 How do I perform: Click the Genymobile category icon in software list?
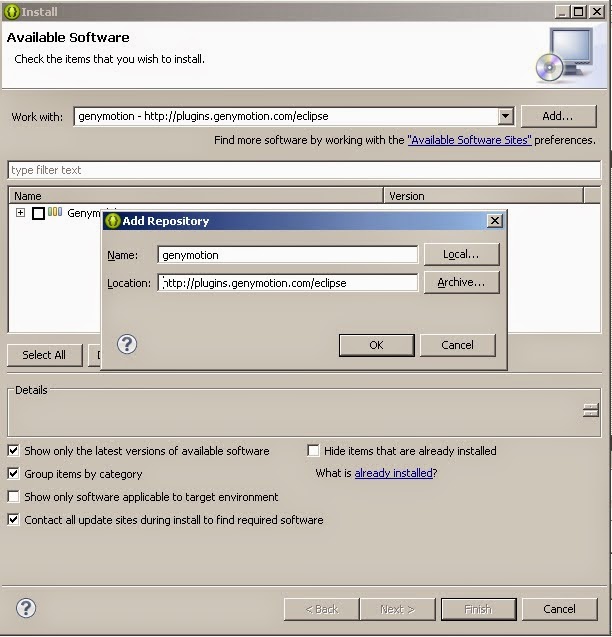tap(55, 212)
